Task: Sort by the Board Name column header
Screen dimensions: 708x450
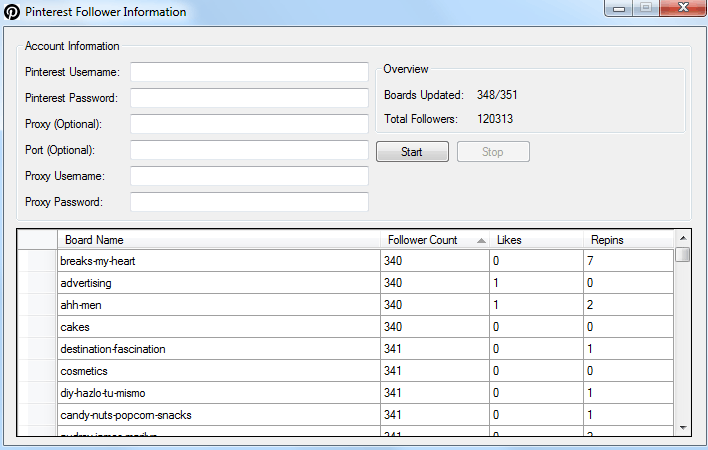Action: tap(219, 240)
